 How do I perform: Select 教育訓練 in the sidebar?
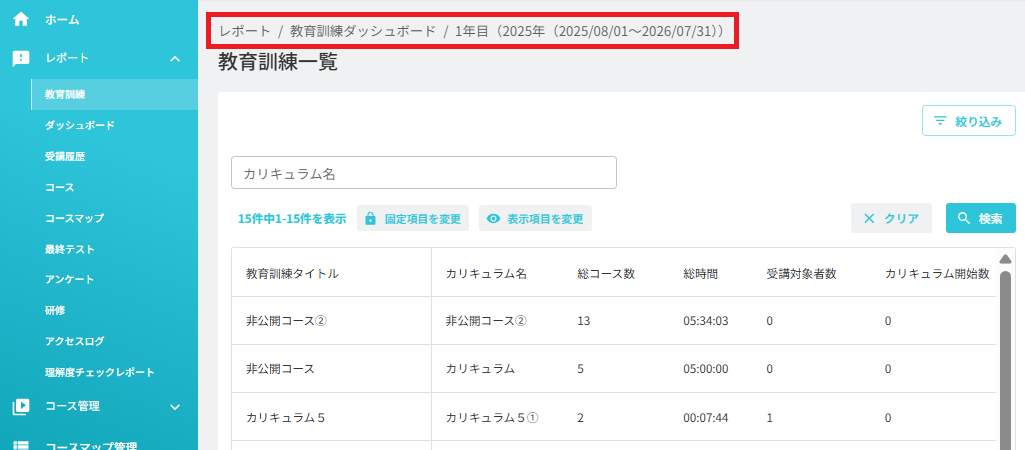pyautogui.click(x=114, y=94)
